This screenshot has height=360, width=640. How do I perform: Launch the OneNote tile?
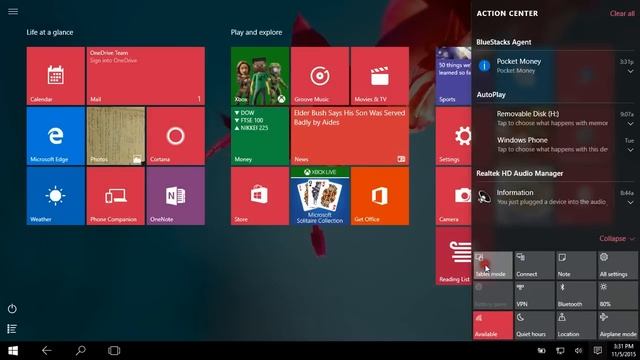(x=176, y=196)
